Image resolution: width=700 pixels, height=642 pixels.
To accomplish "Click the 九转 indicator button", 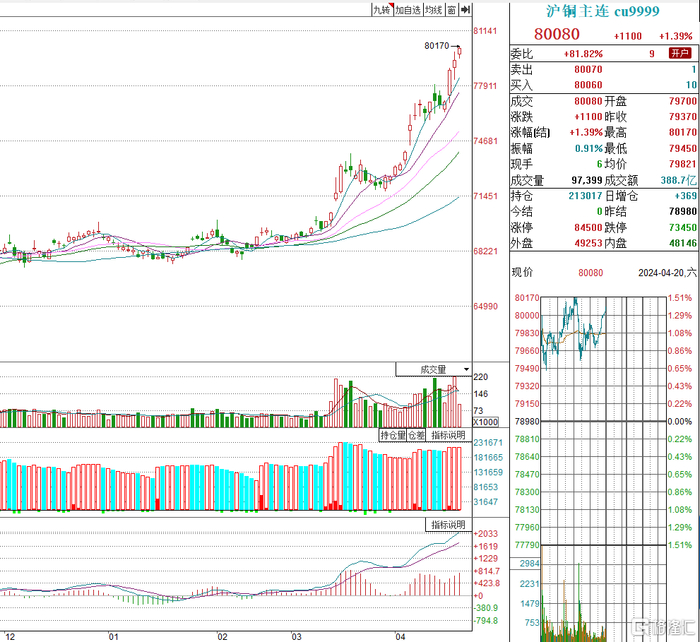I will (383, 10).
